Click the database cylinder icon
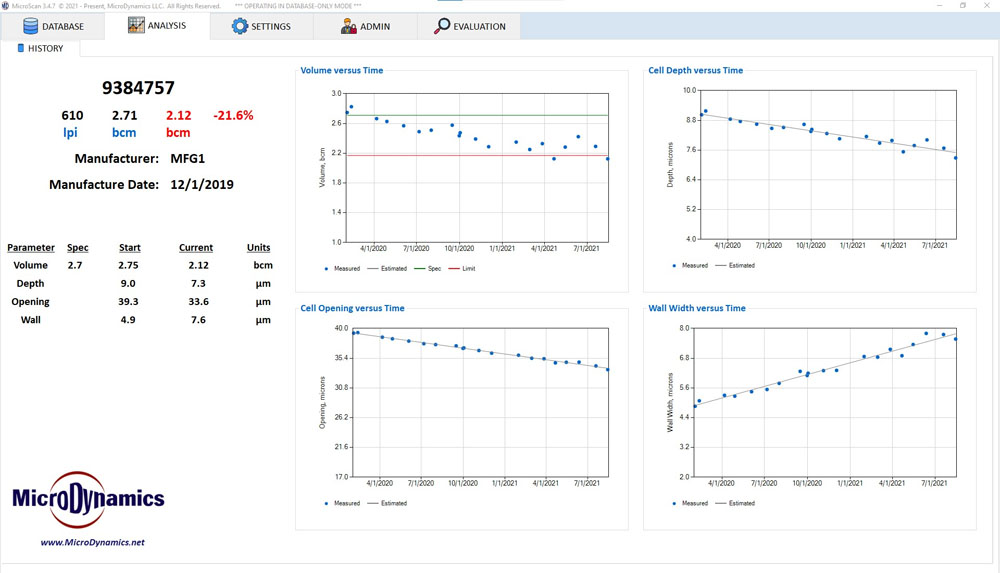Viewport: 1000px width, 573px height. [x=31, y=26]
